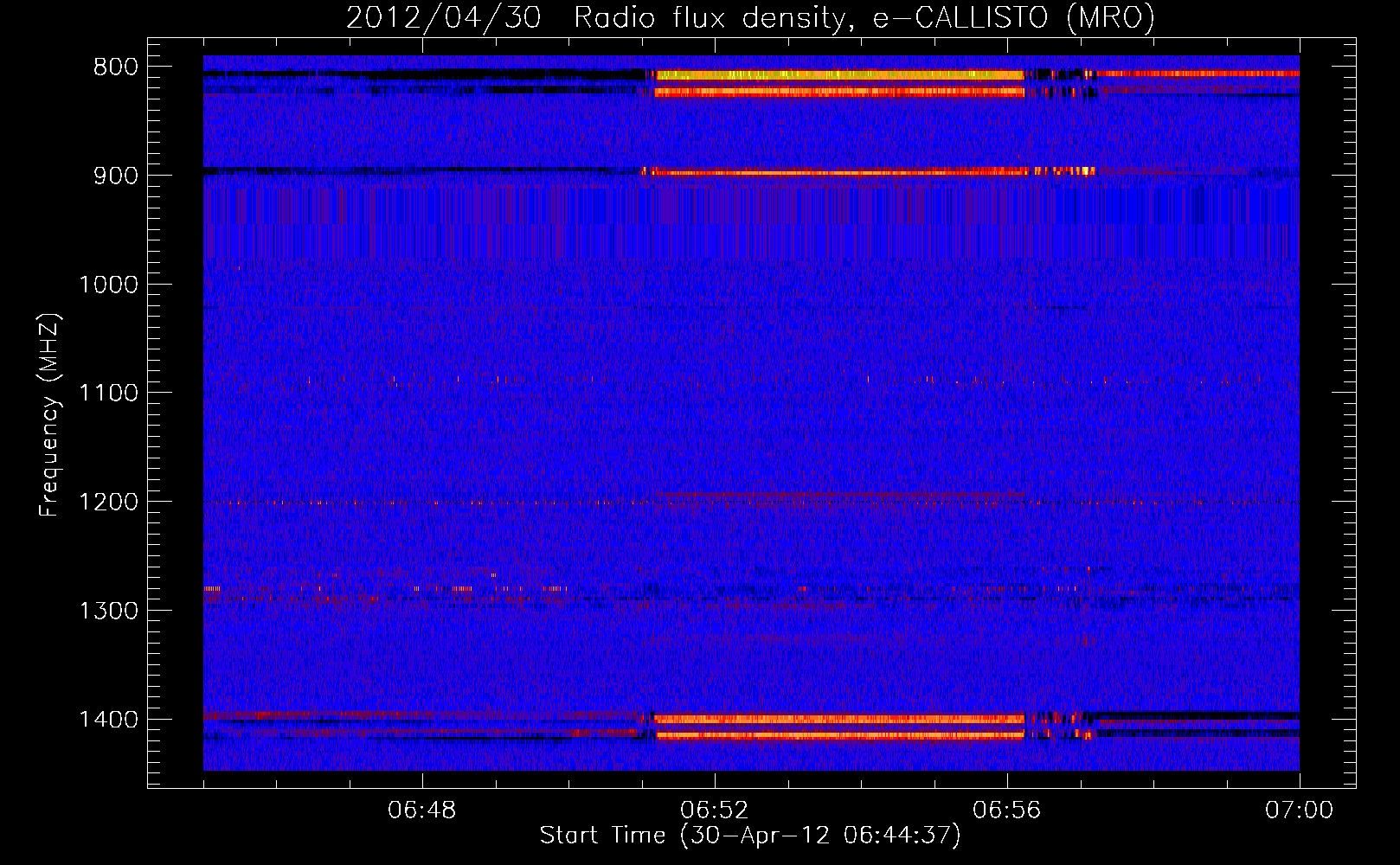Click the bright yellow emission band near 800 MHz
Screen dimensions: 1400x865
(839, 75)
